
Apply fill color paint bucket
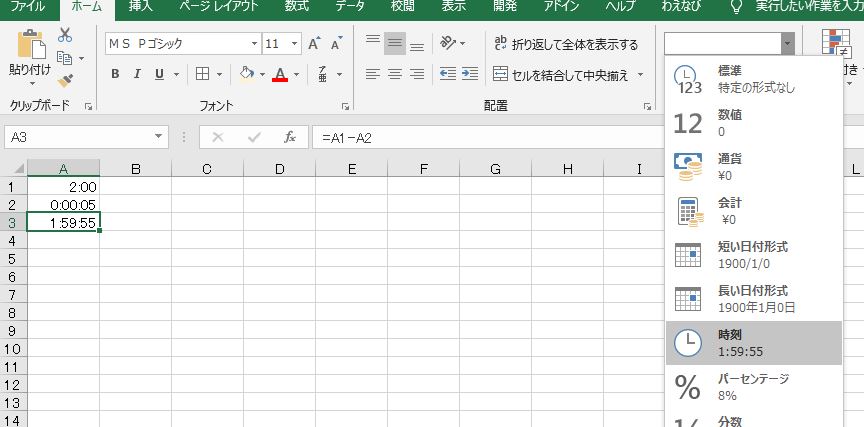tap(247, 74)
